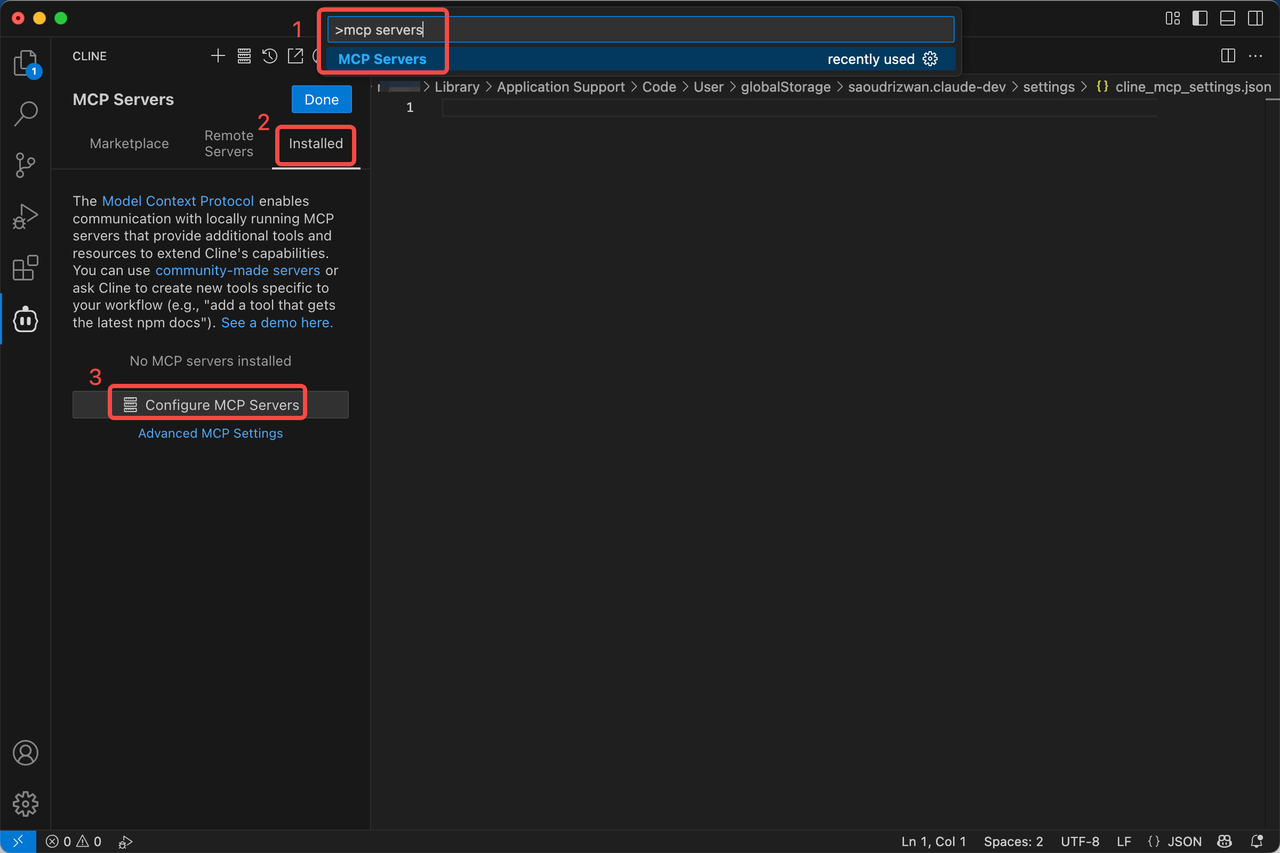Open editor More Actions ellipsis
The width and height of the screenshot is (1280, 853).
[1255, 56]
